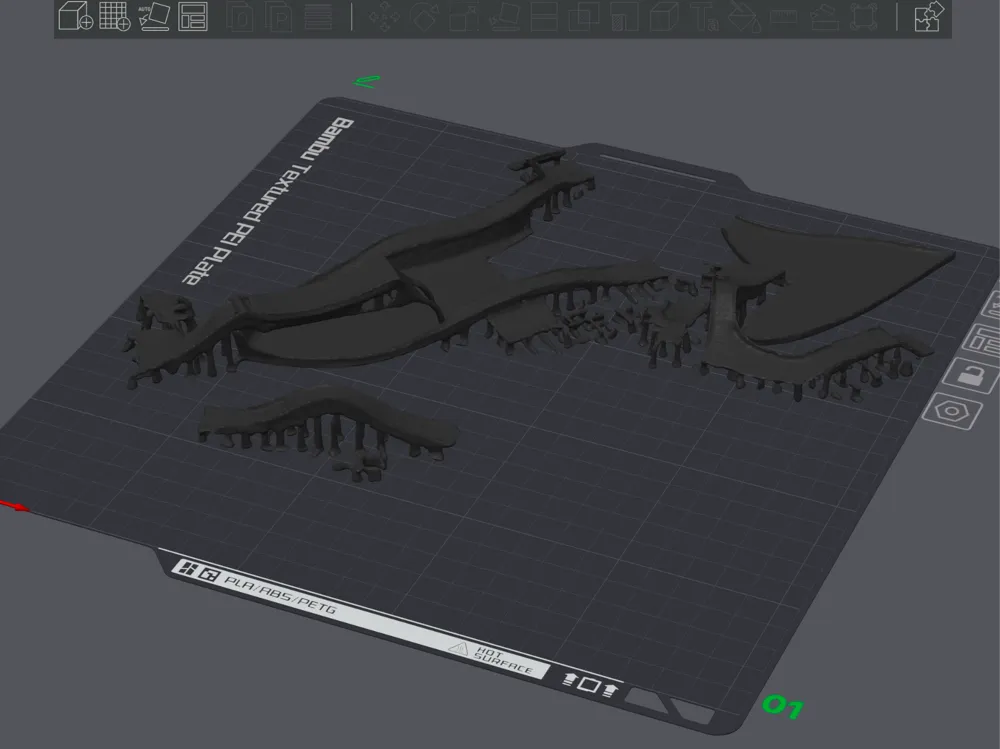Open the Assembly View puzzle icon
This screenshot has width=1000, height=749.
coord(928,16)
